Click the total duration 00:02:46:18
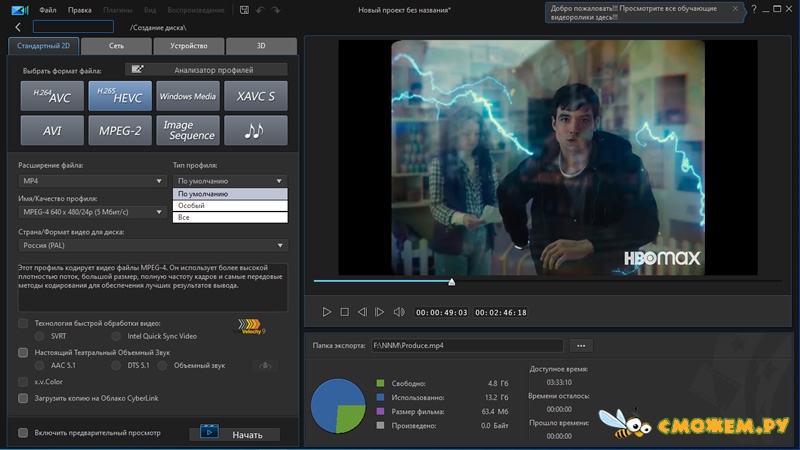This screenshot has width=800, height=450. pyautogui.click(x=501, y=312)
